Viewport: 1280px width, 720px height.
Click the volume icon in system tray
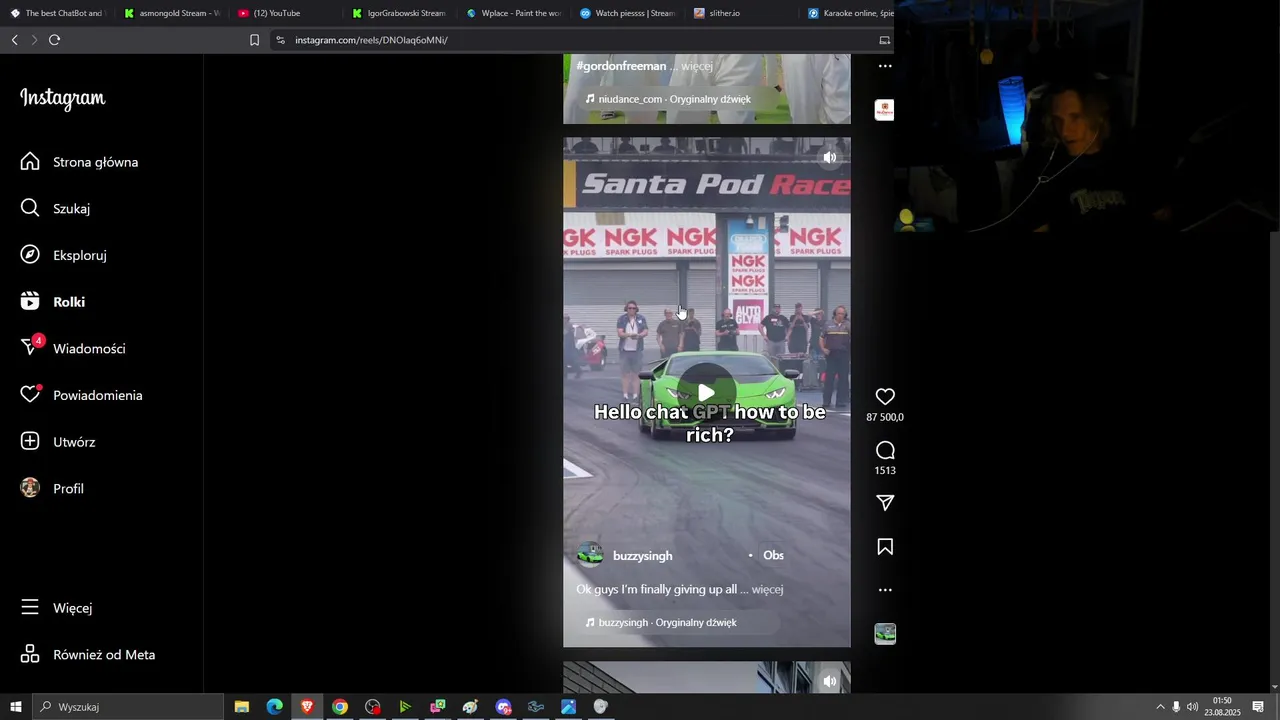click(x=1192, y=707)
